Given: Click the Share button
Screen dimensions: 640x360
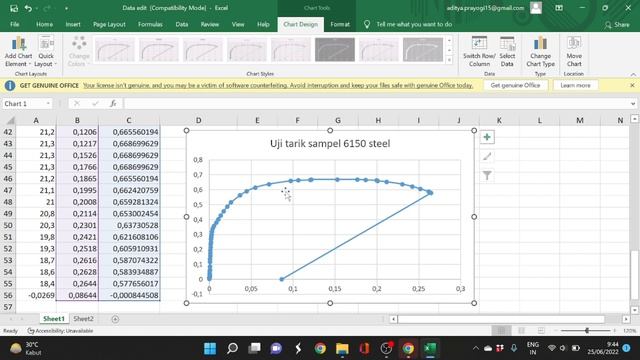Looking at the screenshot, I should coord(617,25).
